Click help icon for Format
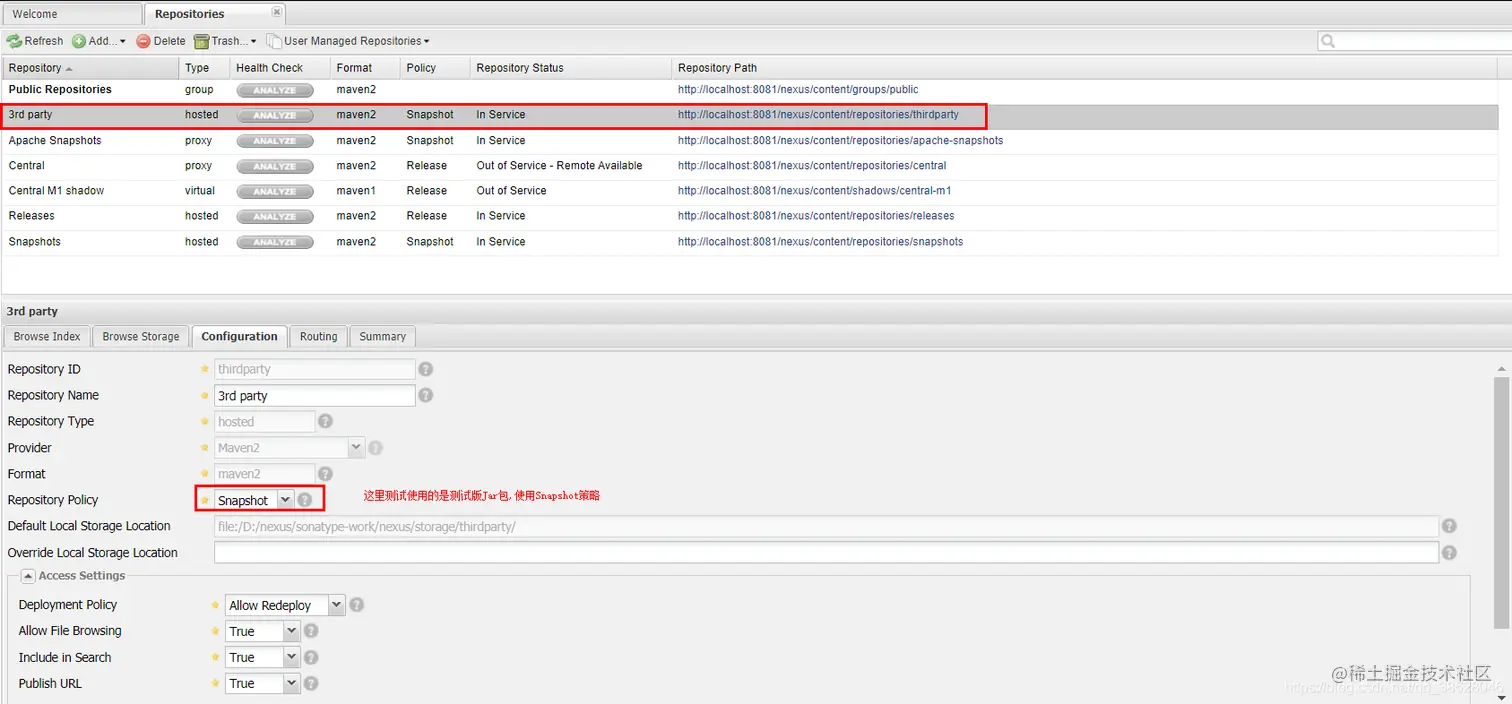Image resolution: width=1512 pixels, height=704 pixels. coord(325,474)
